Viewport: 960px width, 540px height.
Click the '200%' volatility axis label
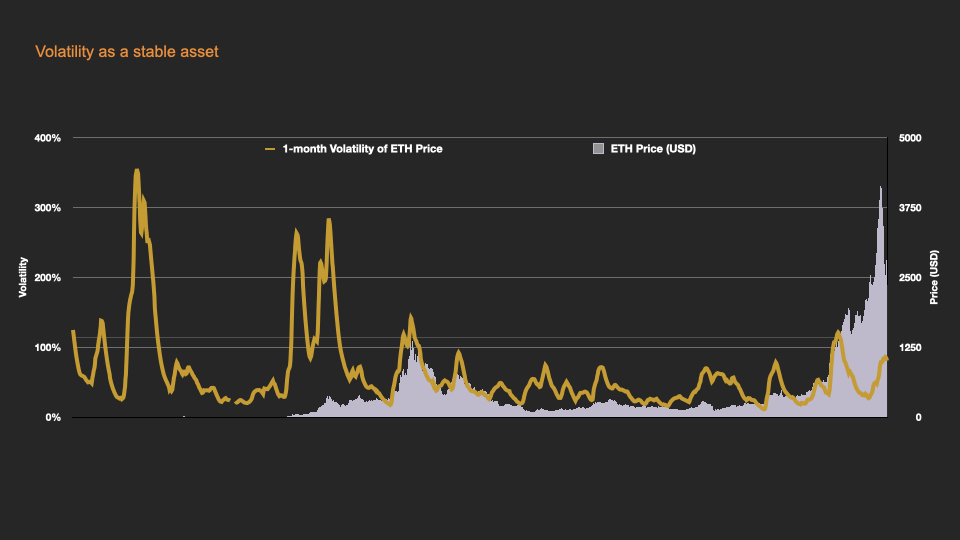[x=48, y=277]
